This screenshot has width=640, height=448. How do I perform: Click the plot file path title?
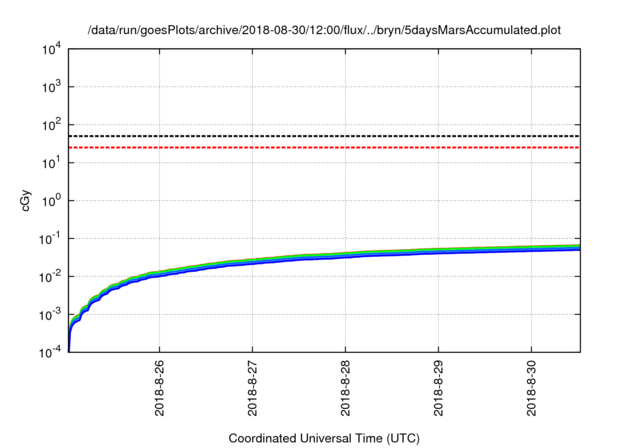(x=324, y=30)
